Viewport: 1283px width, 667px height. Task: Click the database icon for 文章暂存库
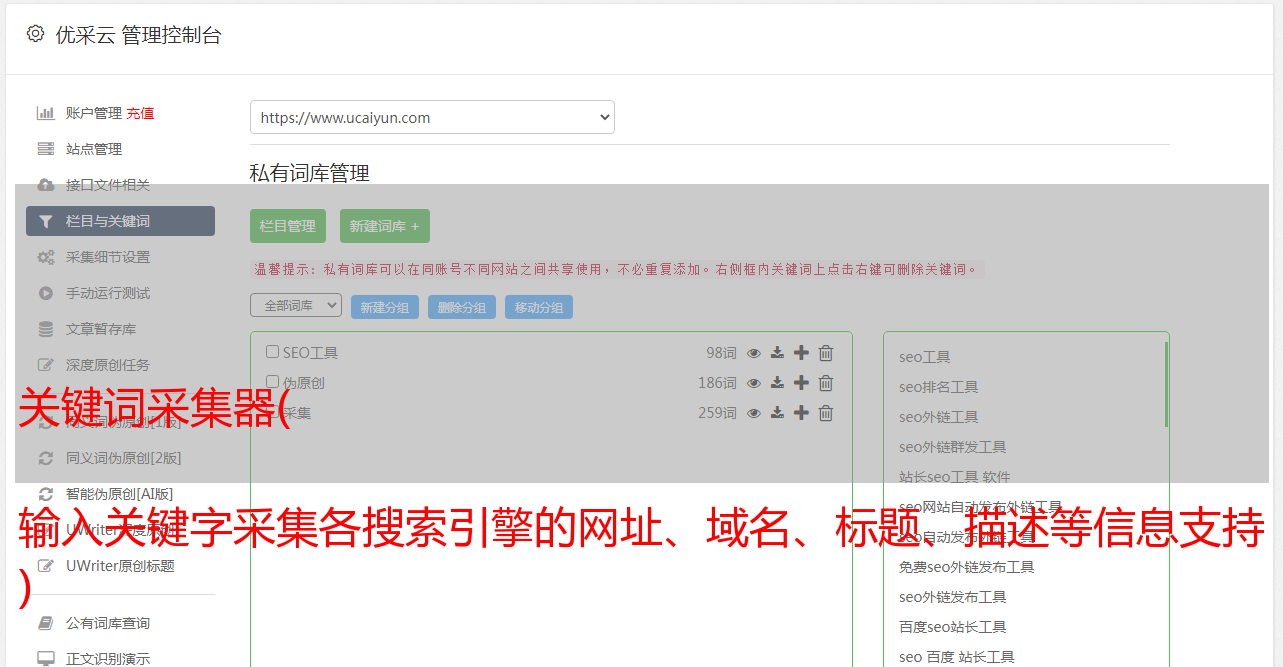tap(45, 329)
